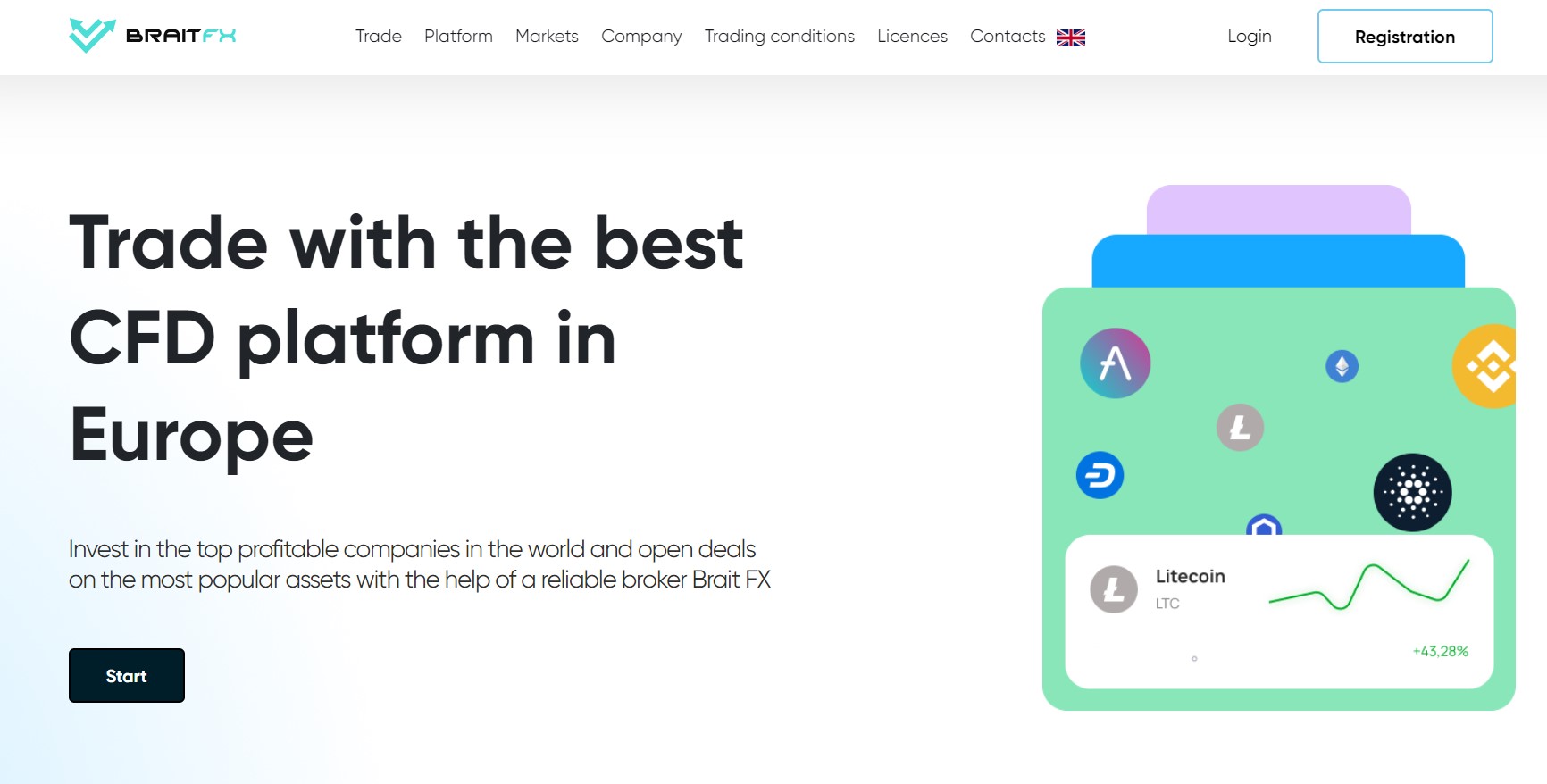Image resolution: width=1547 pixels, height=784 pixels.
Task: Click the Ethereum coin icon
Action: click(x=1342, y=366)
